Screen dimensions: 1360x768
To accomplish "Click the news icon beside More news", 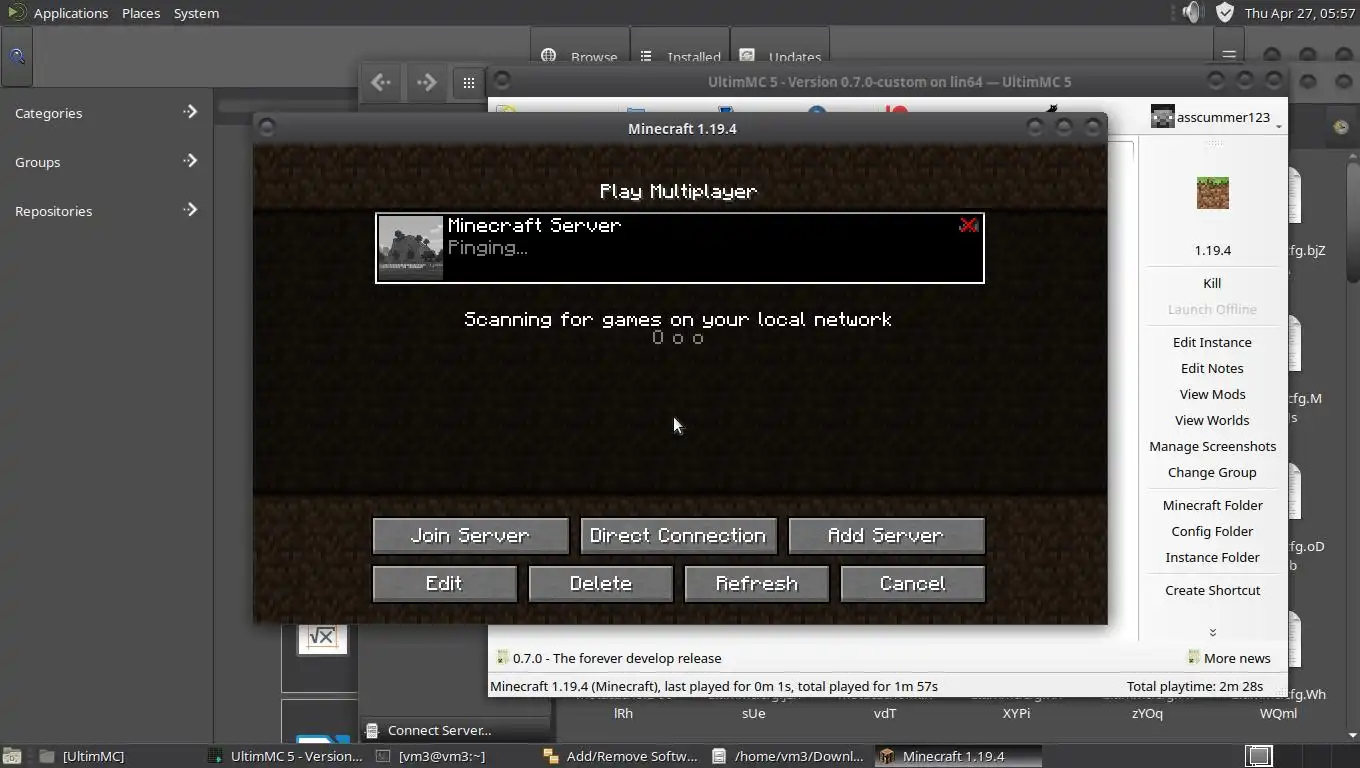I will tap(1193, 657).
